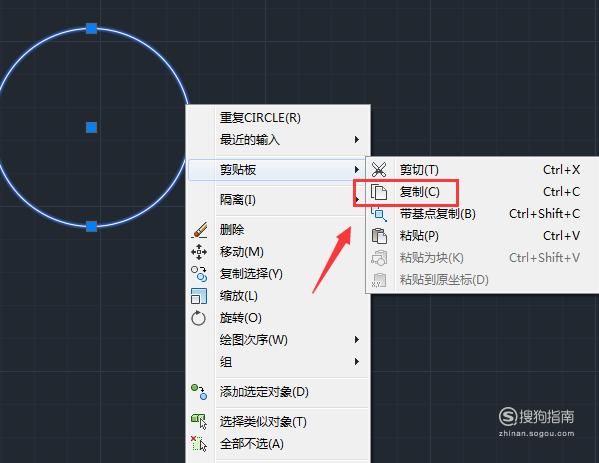Click the 带基点复制(B) icon
599x463 pixels.
coord(379,214)
